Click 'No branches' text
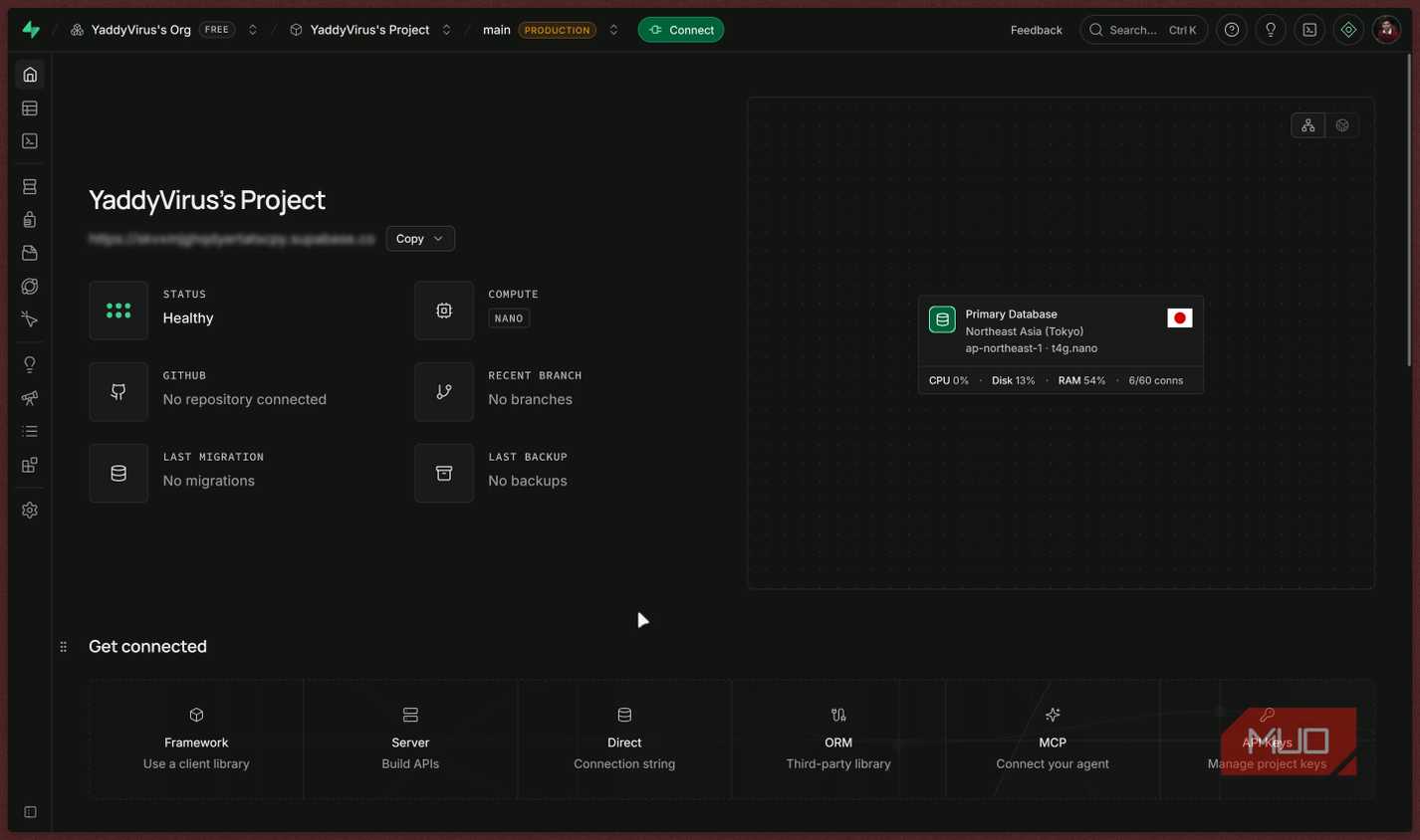Viewport: 1420px width, 840px height. 530,400
